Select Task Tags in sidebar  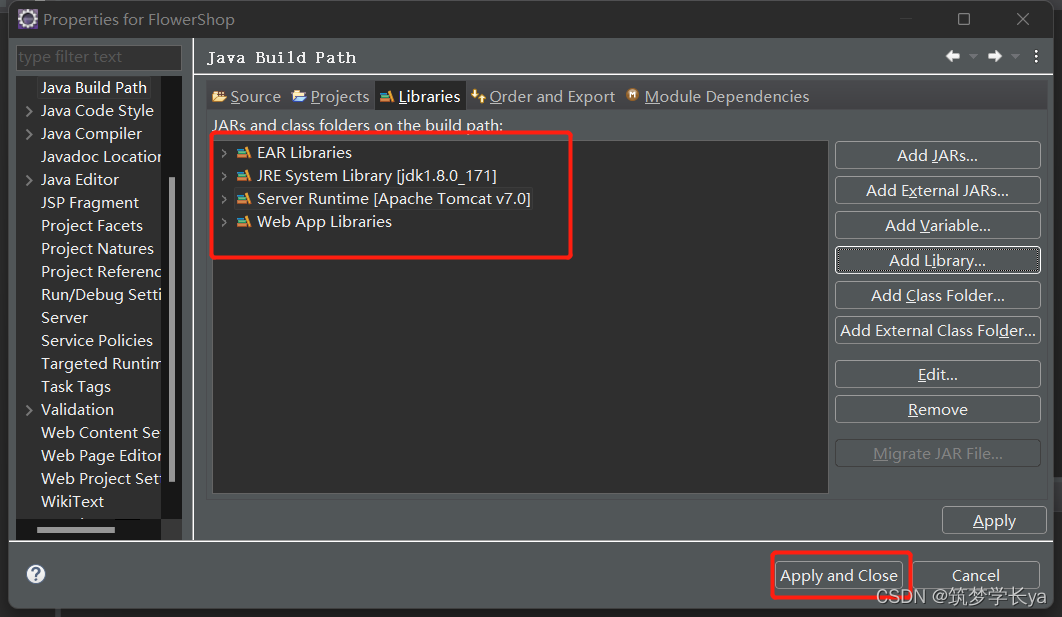75,387
